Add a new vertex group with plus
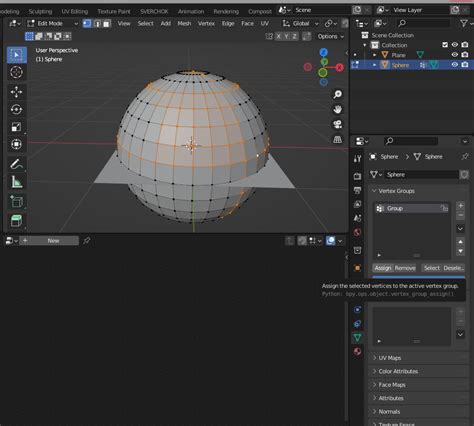474x426 pixels. pyautogui.click(x=460, y=206)
